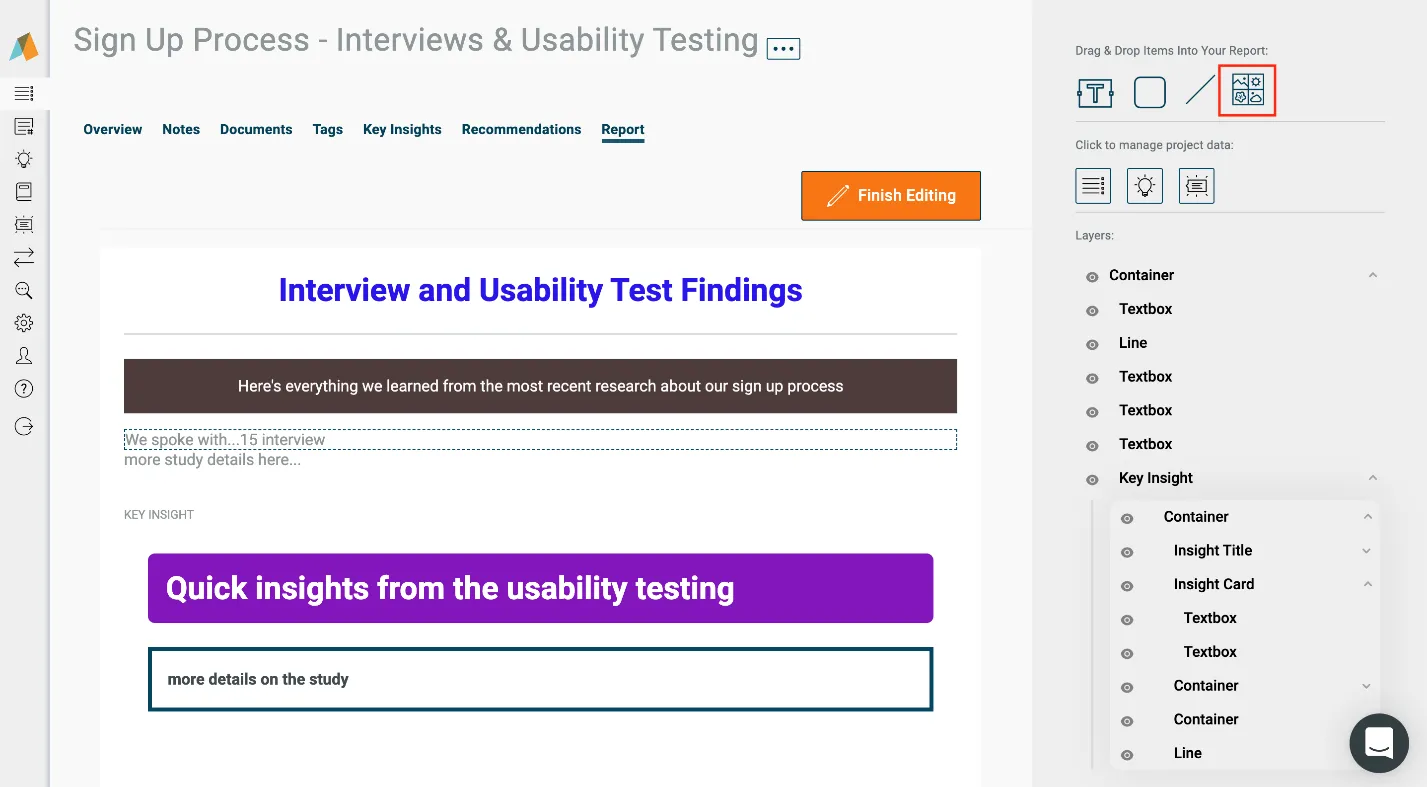
Task: Open the three-dots project options button
Action: (x=783, y=48)
